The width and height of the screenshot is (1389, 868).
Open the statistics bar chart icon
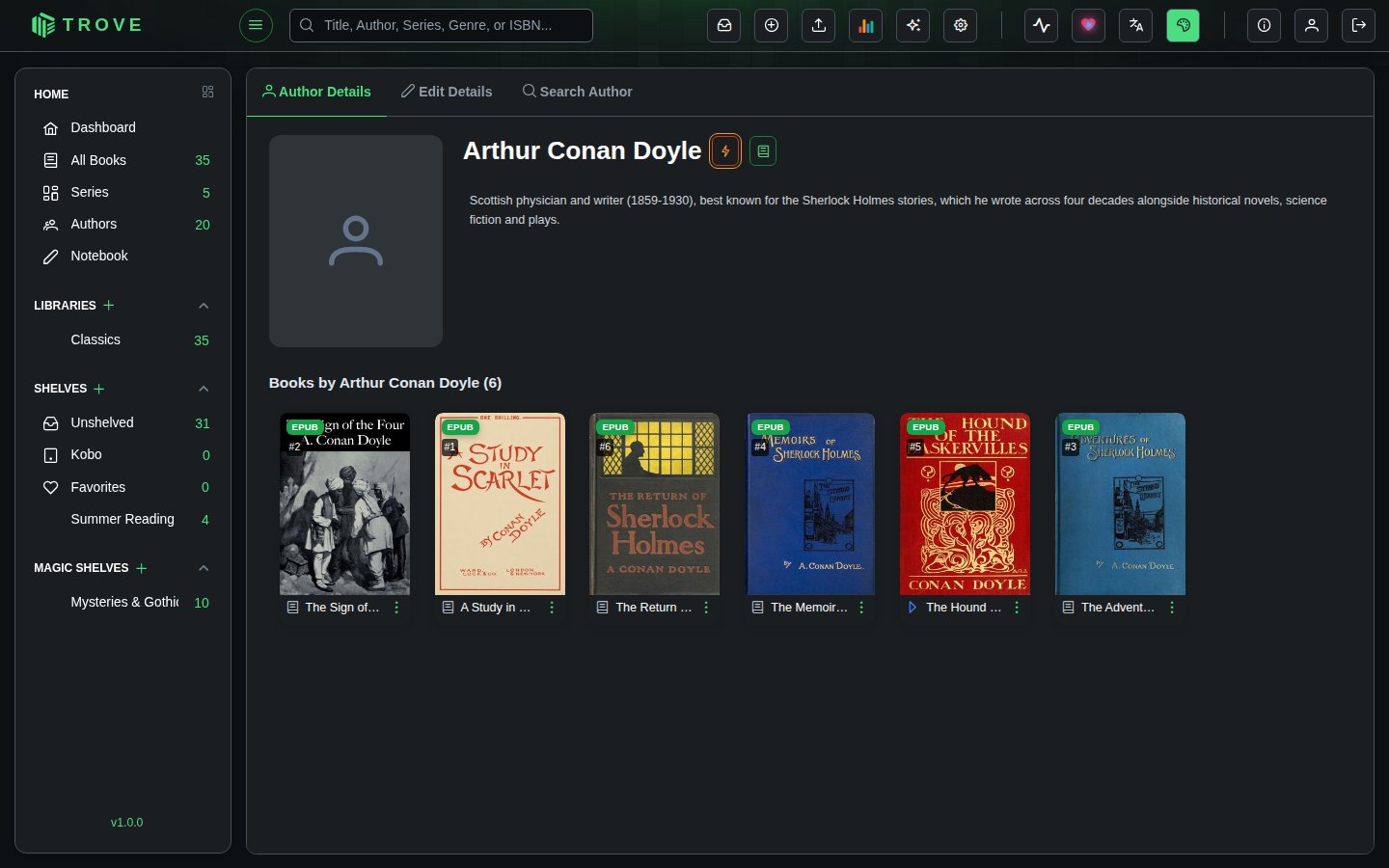(x=866, y=25)
